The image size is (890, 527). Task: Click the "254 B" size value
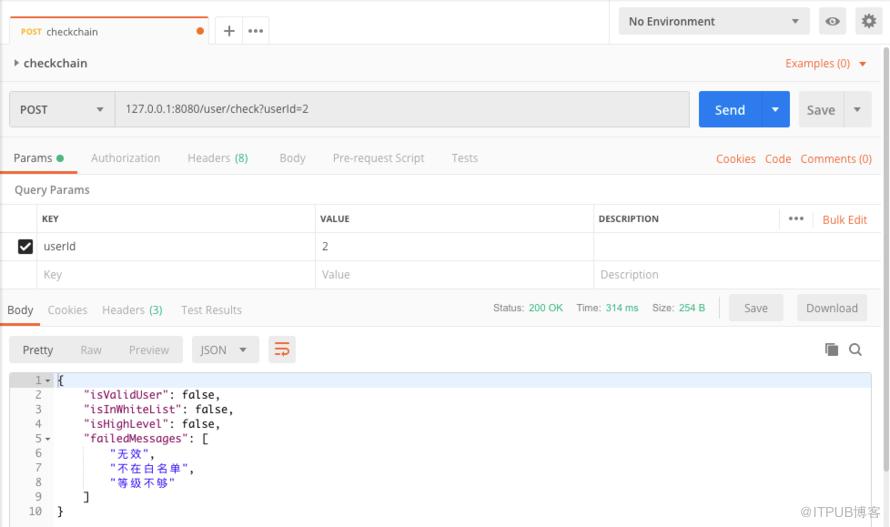pyautogui.click(x=691, y=308)
